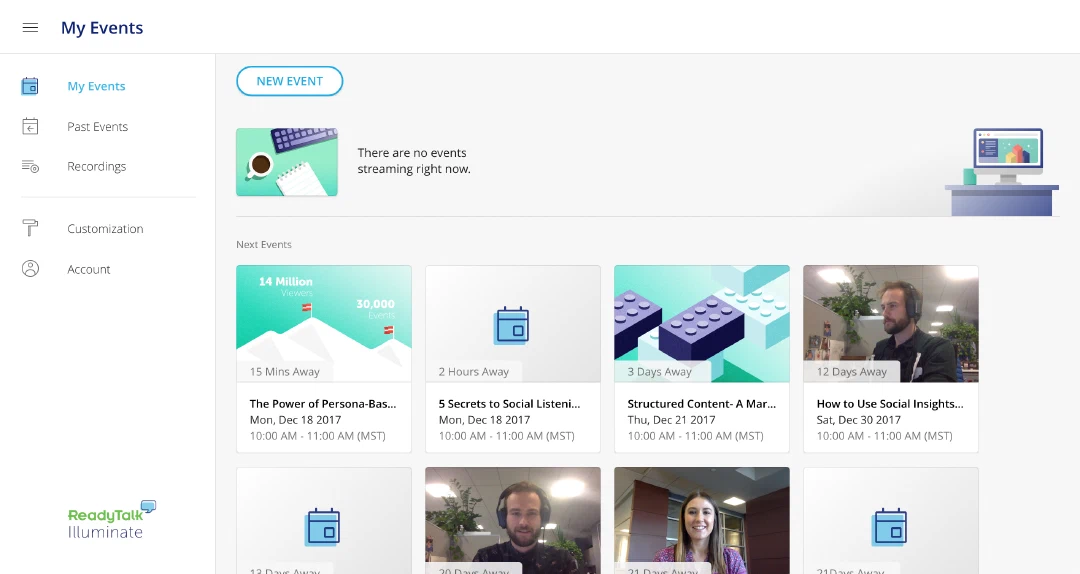Click calendar placeholder on 13 Days Away card
Screen dimensions: 1080x574
point(323,527)
